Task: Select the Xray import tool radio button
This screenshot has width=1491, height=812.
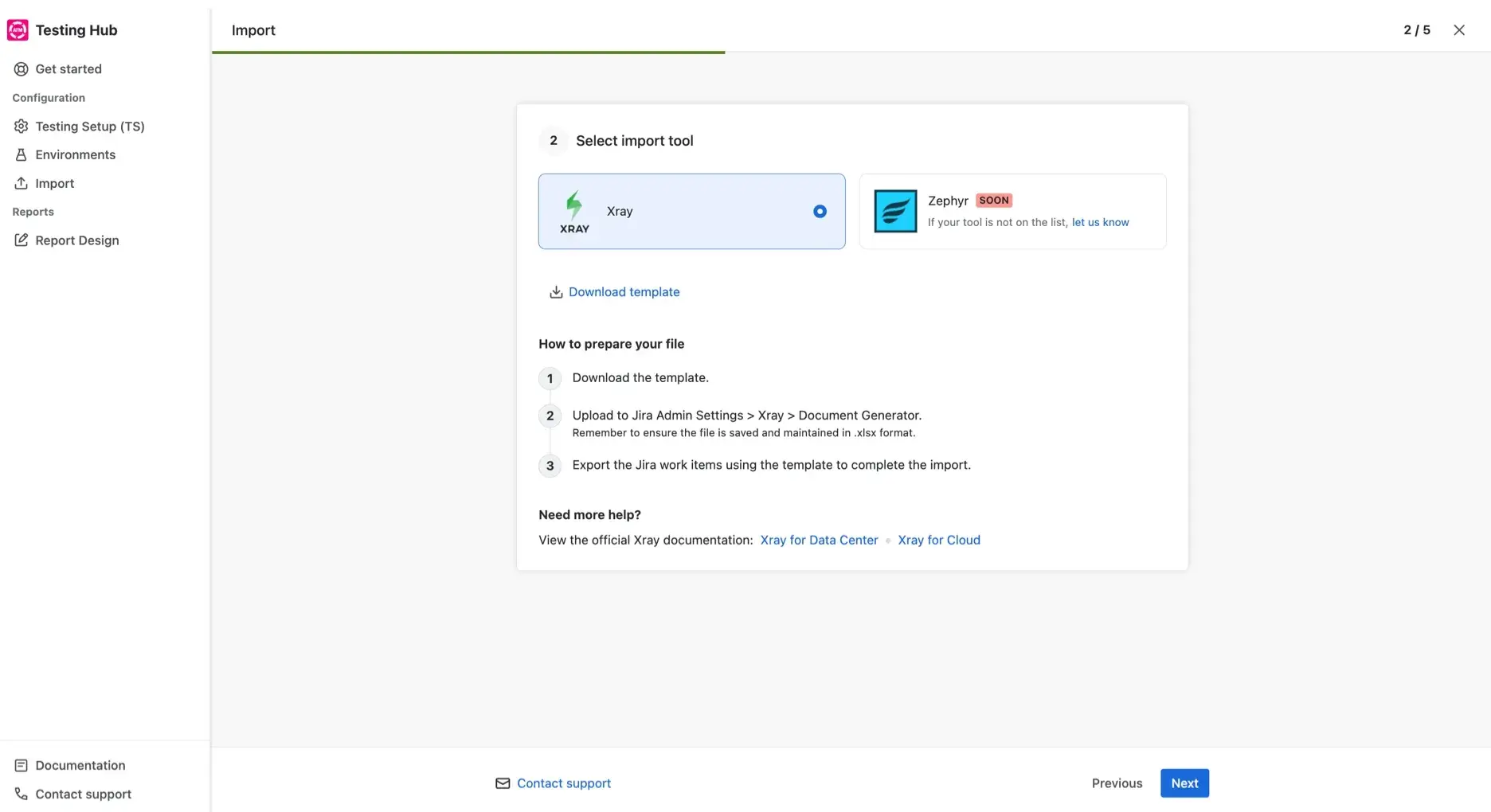Action: (x=820, y=211)
